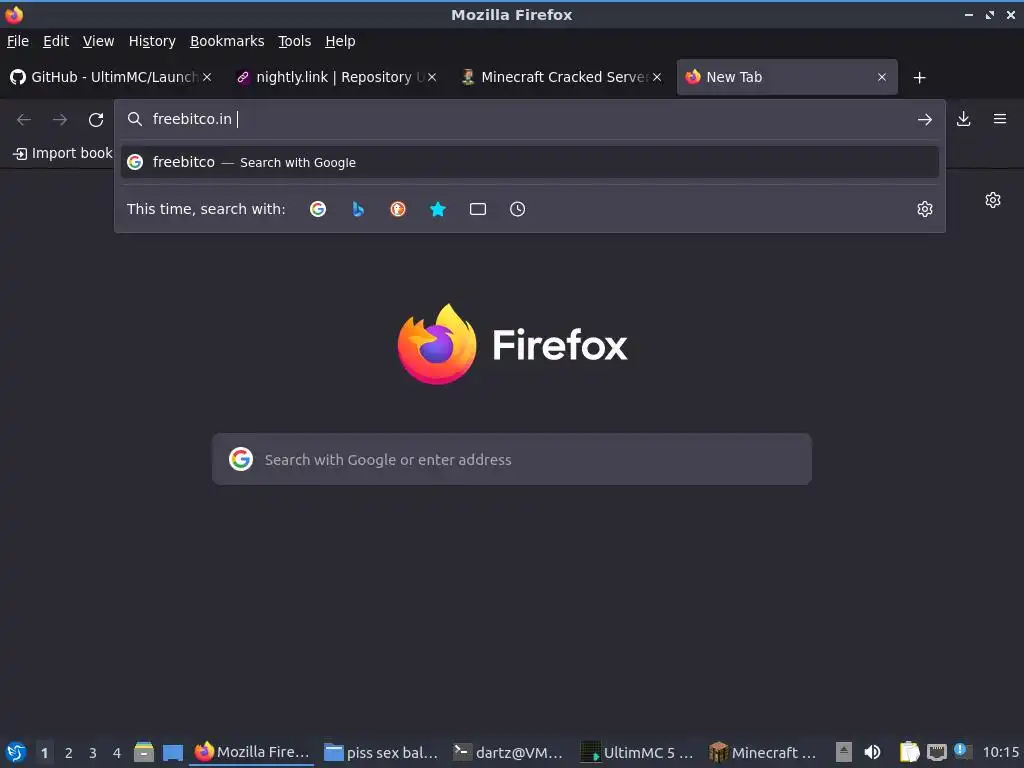Image resolution: width=1024 pixels, height=768 pixels.
Task: Open a new tab with plus
Action: click(x=920, y=78)
